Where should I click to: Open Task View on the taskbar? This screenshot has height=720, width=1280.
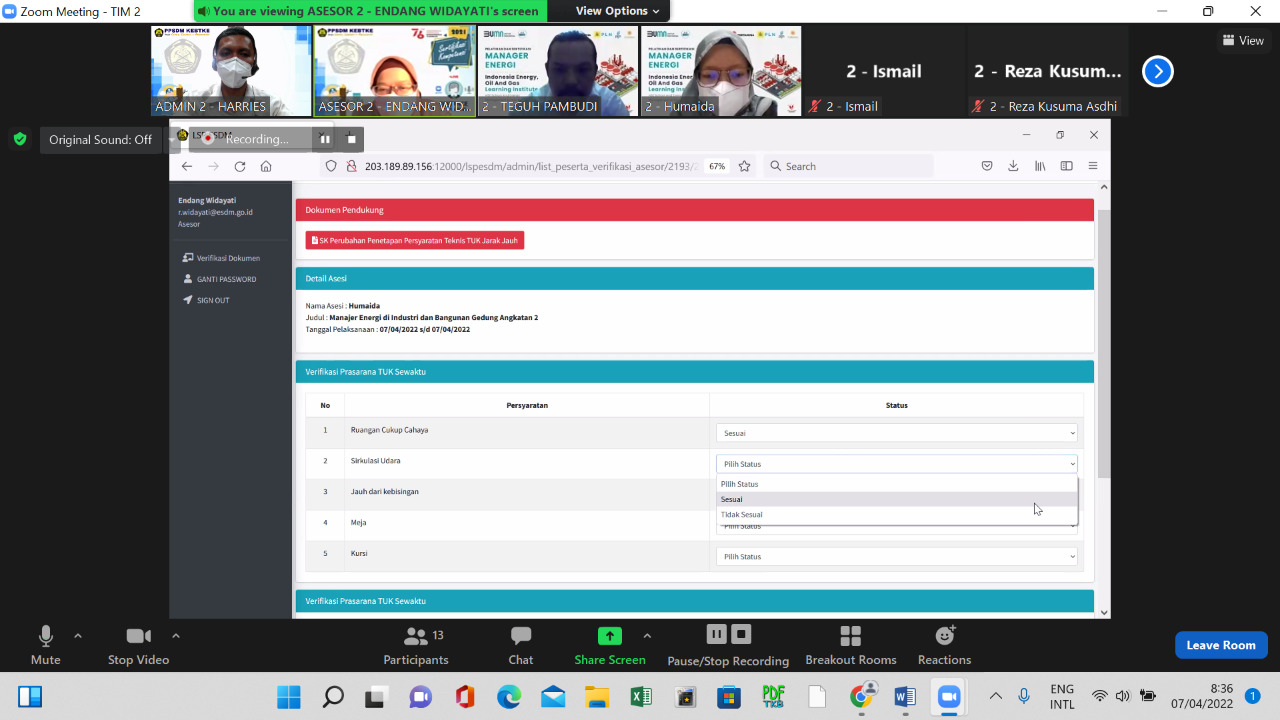[x=377, y=697]
